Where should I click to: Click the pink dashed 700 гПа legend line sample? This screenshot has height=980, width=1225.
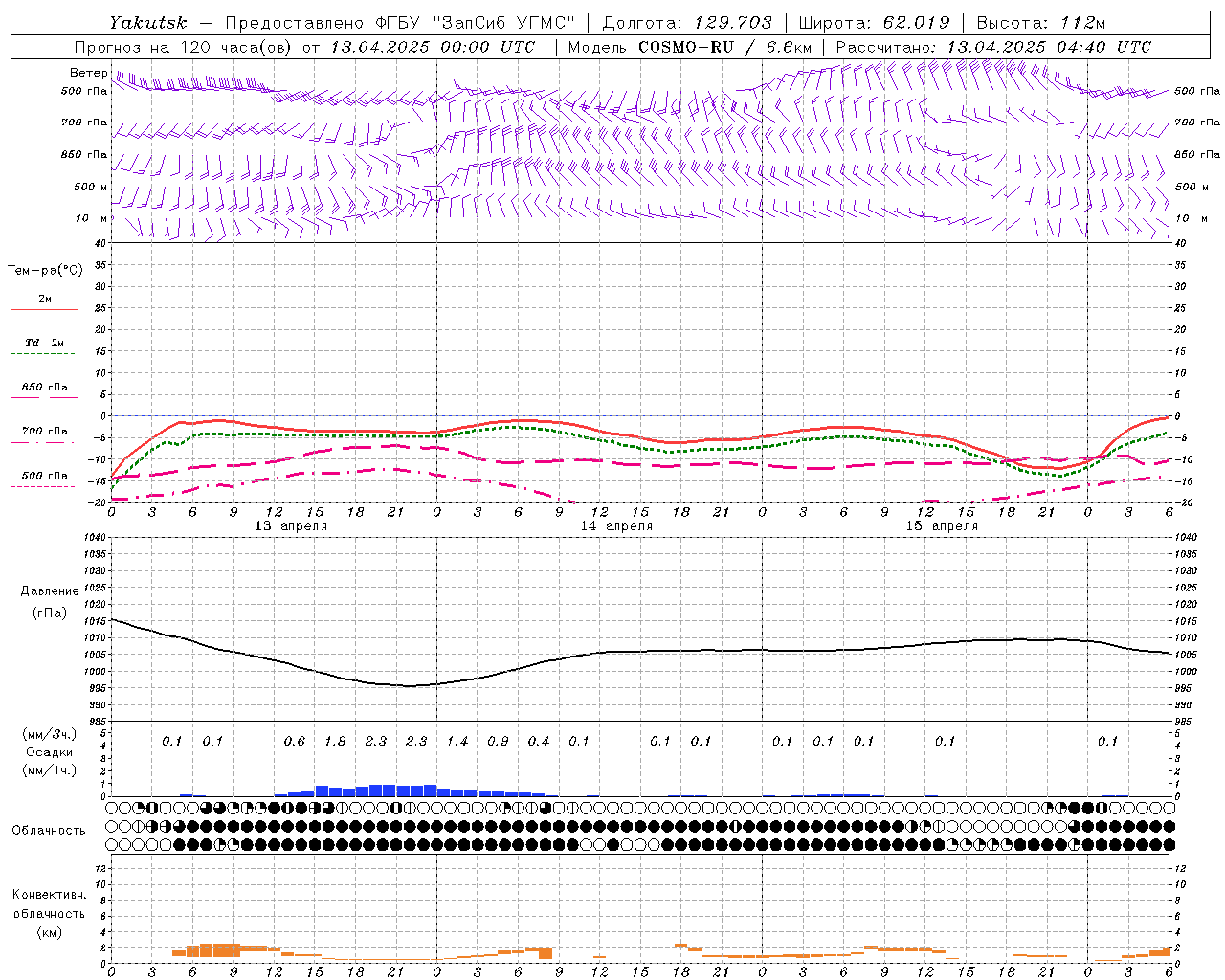42,442
